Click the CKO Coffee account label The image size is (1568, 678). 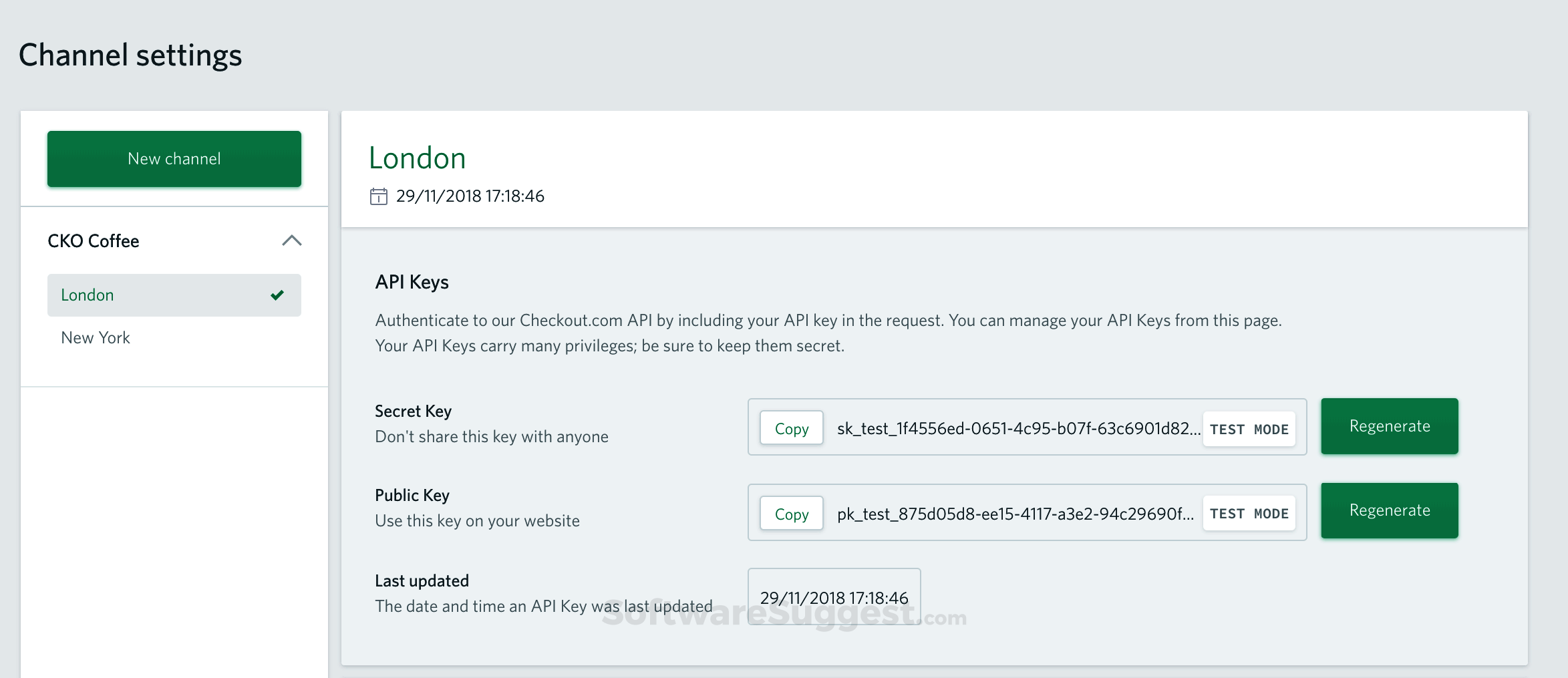pos(94,240)
